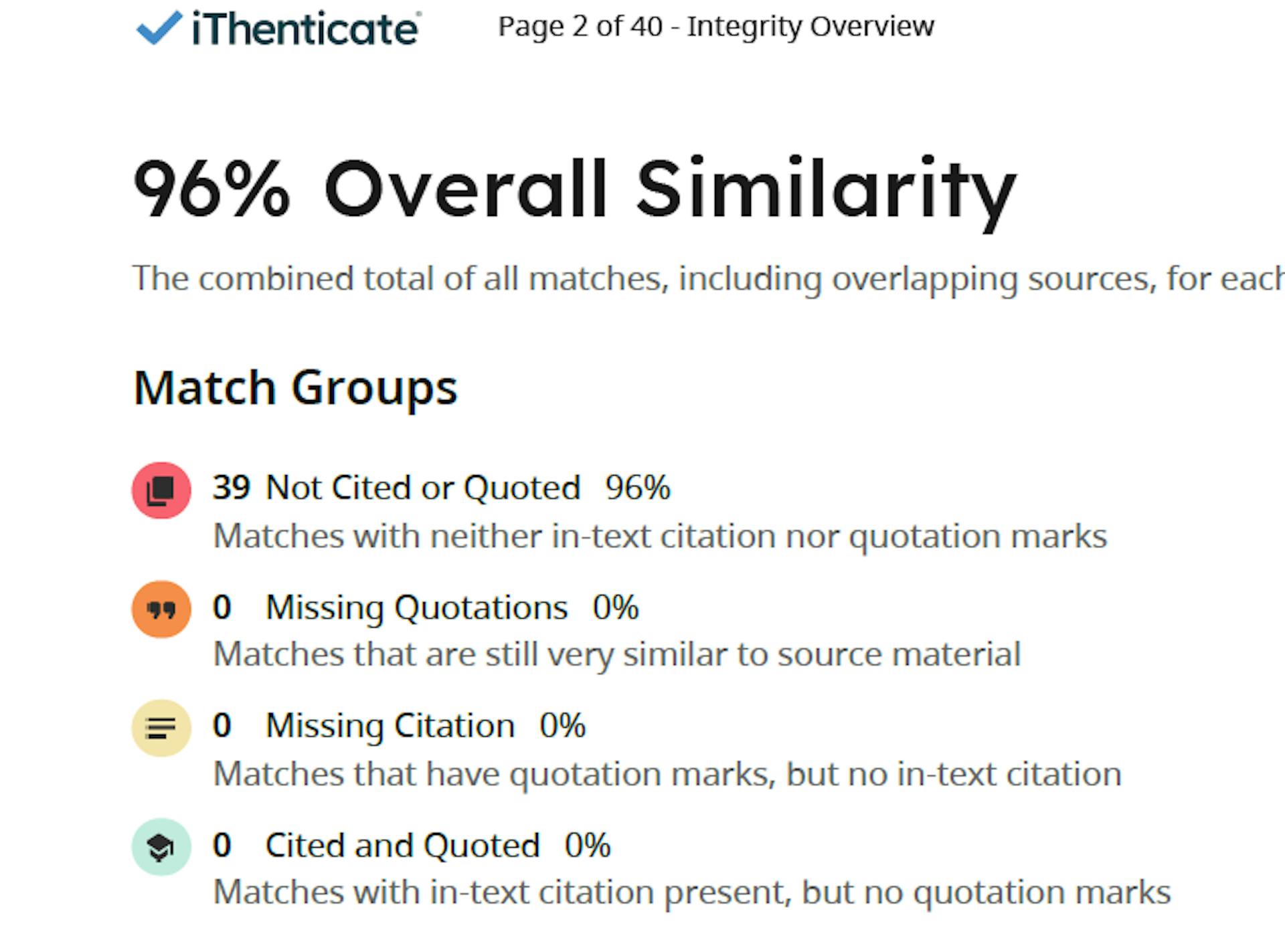Click the orange Missing Quotations icon
Viewport: 1285px width, 952px height.
click(x=161, y=609)
